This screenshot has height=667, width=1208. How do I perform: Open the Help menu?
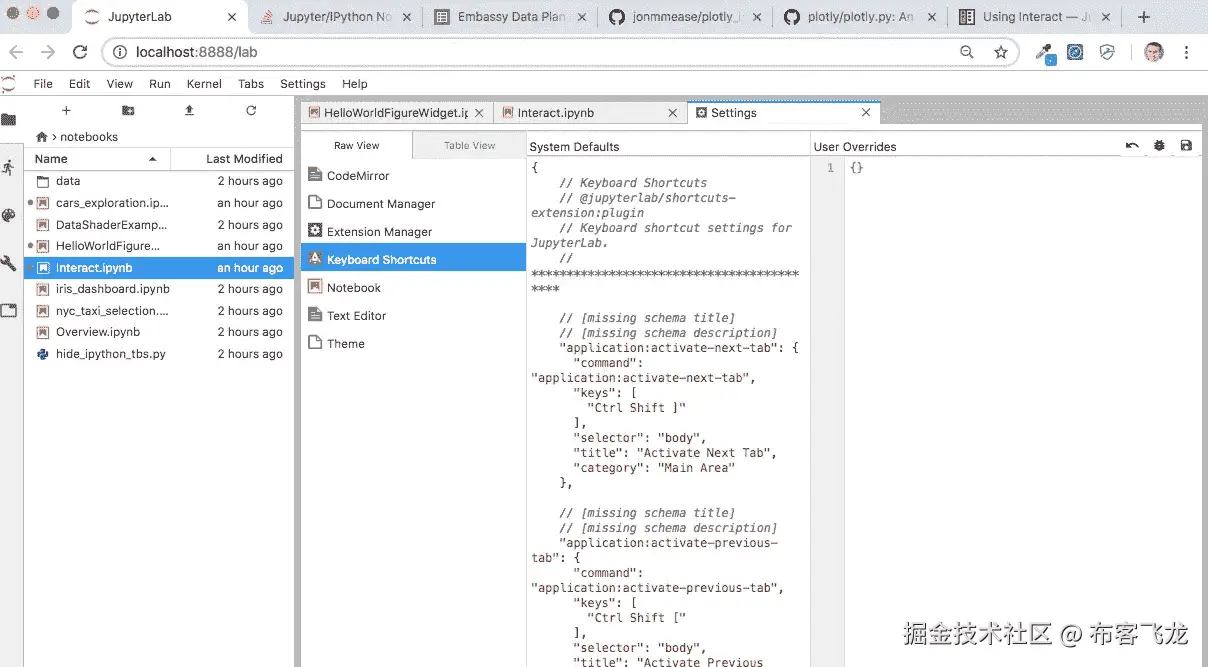click(355, 84)
